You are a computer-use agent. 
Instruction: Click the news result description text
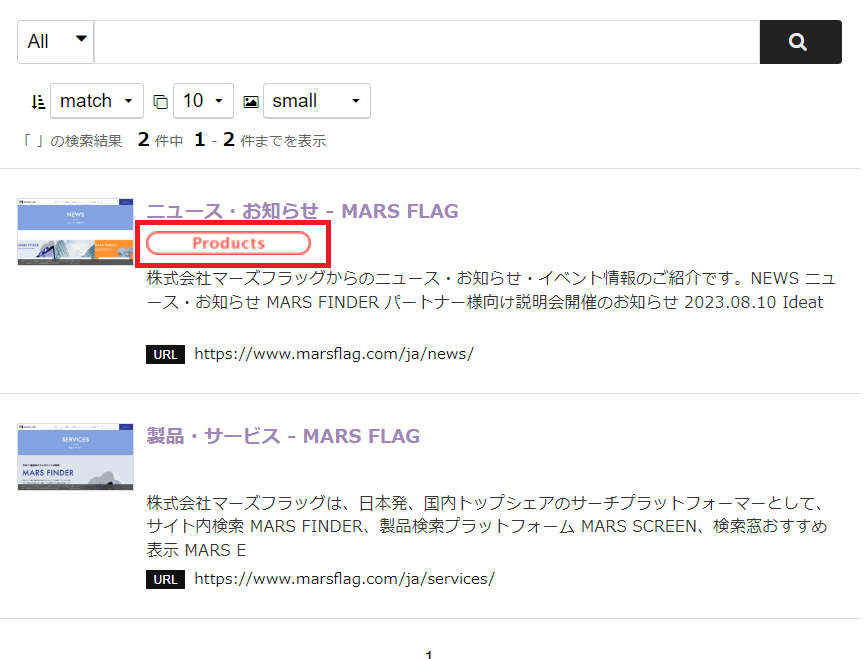click(491, 290)
